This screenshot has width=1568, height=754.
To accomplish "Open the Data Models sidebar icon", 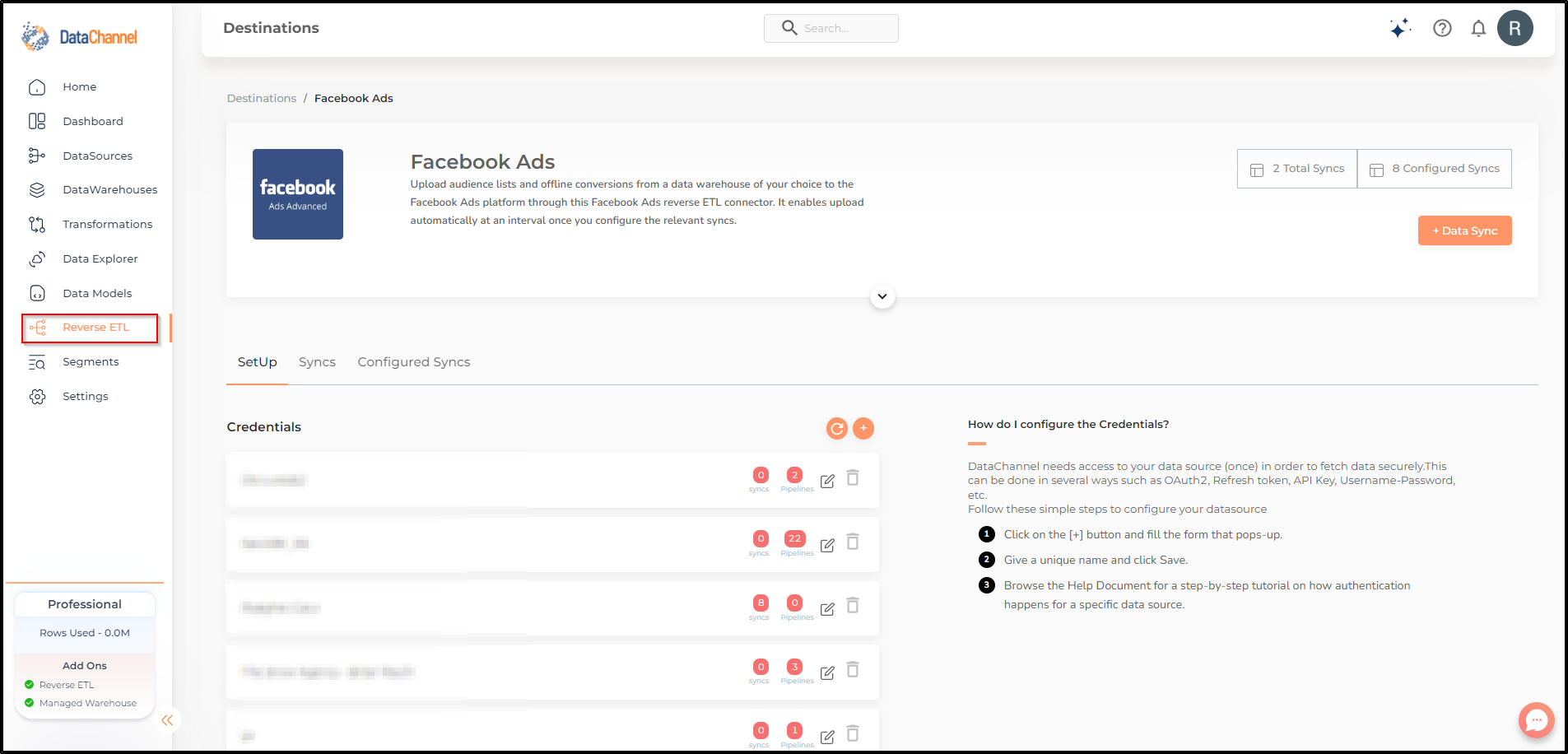I will pos(37,293).
